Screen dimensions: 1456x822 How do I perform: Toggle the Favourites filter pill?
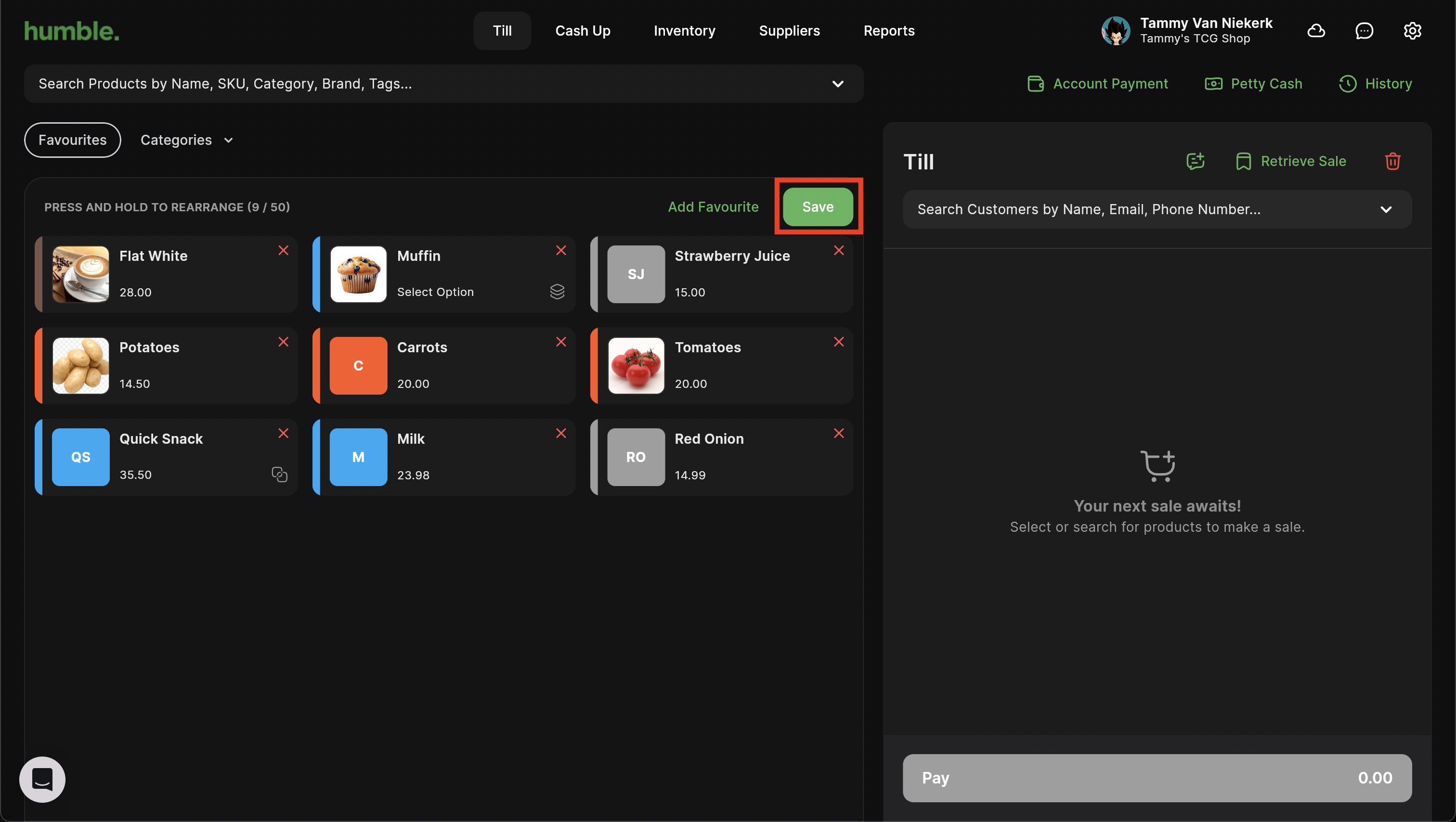pyautogui.click(x=72, y=140)
